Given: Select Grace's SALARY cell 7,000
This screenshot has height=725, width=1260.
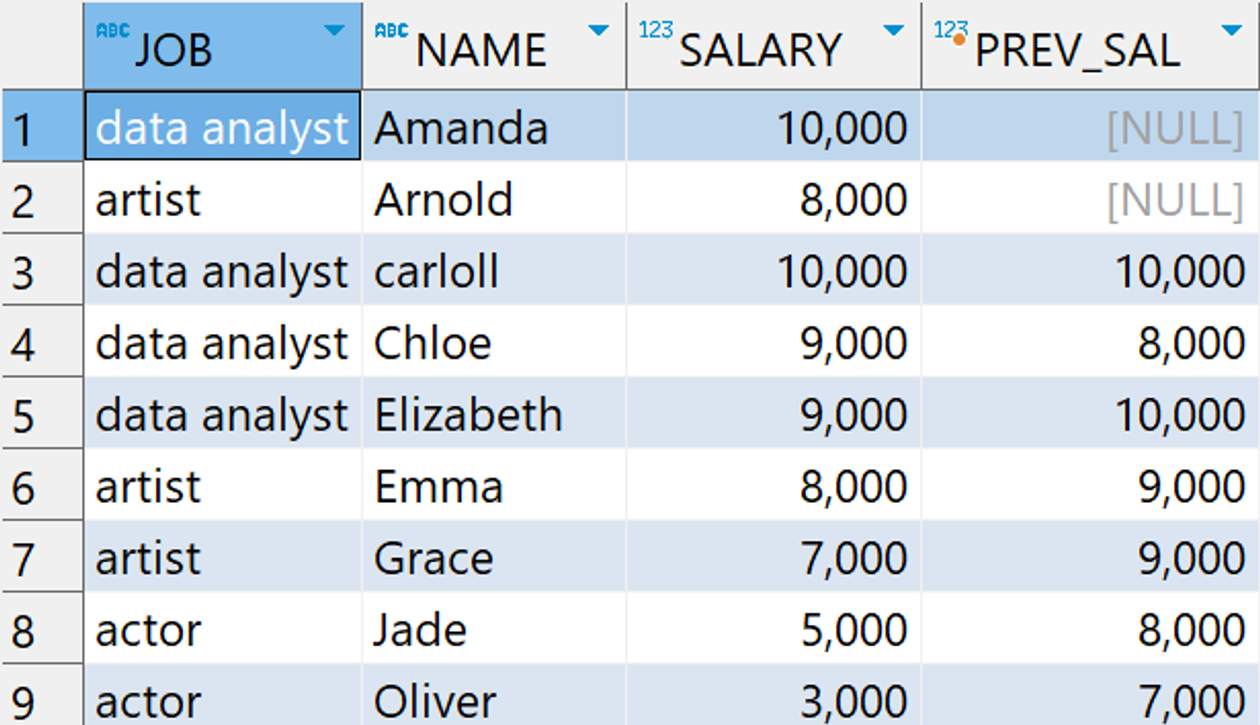Looking at the screenshot, I should (774, 557).
